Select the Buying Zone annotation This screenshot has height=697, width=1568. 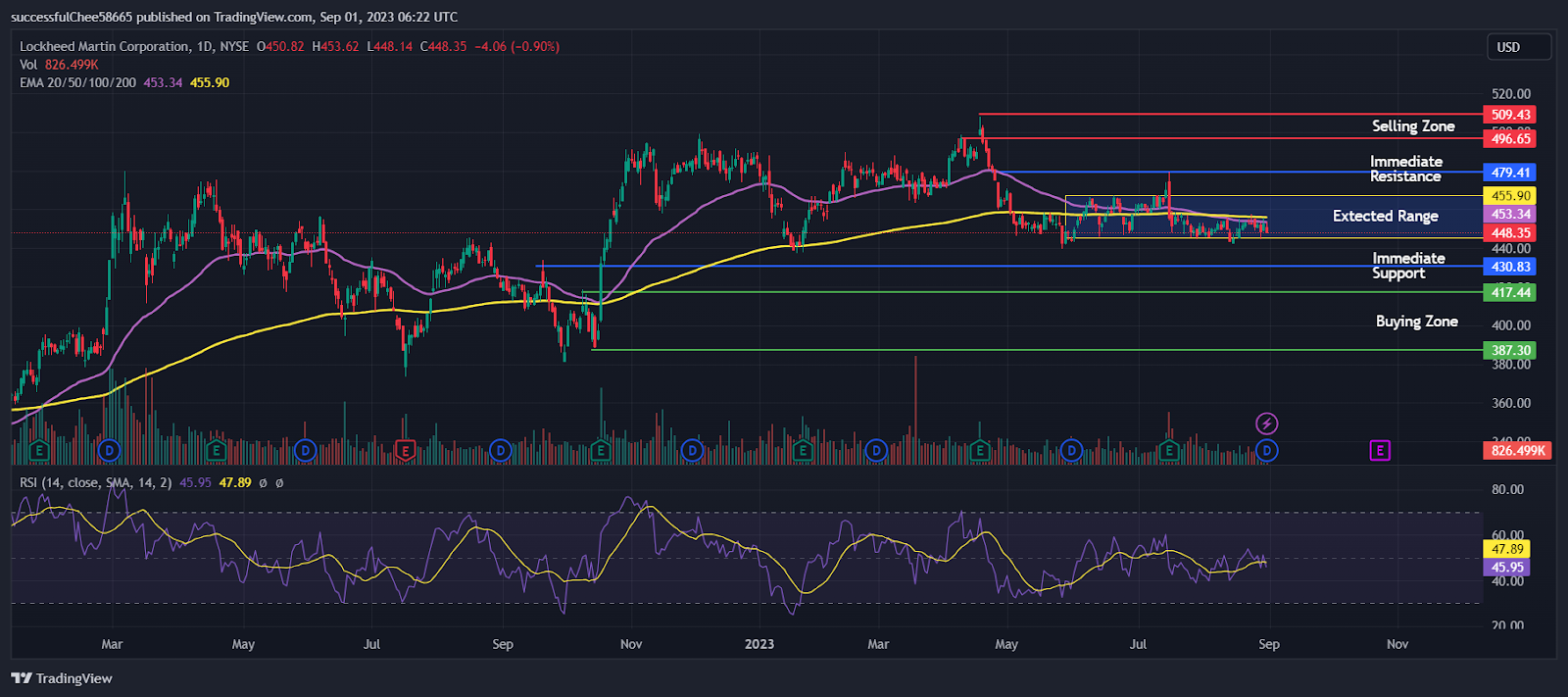click(x=1417, y=322)
